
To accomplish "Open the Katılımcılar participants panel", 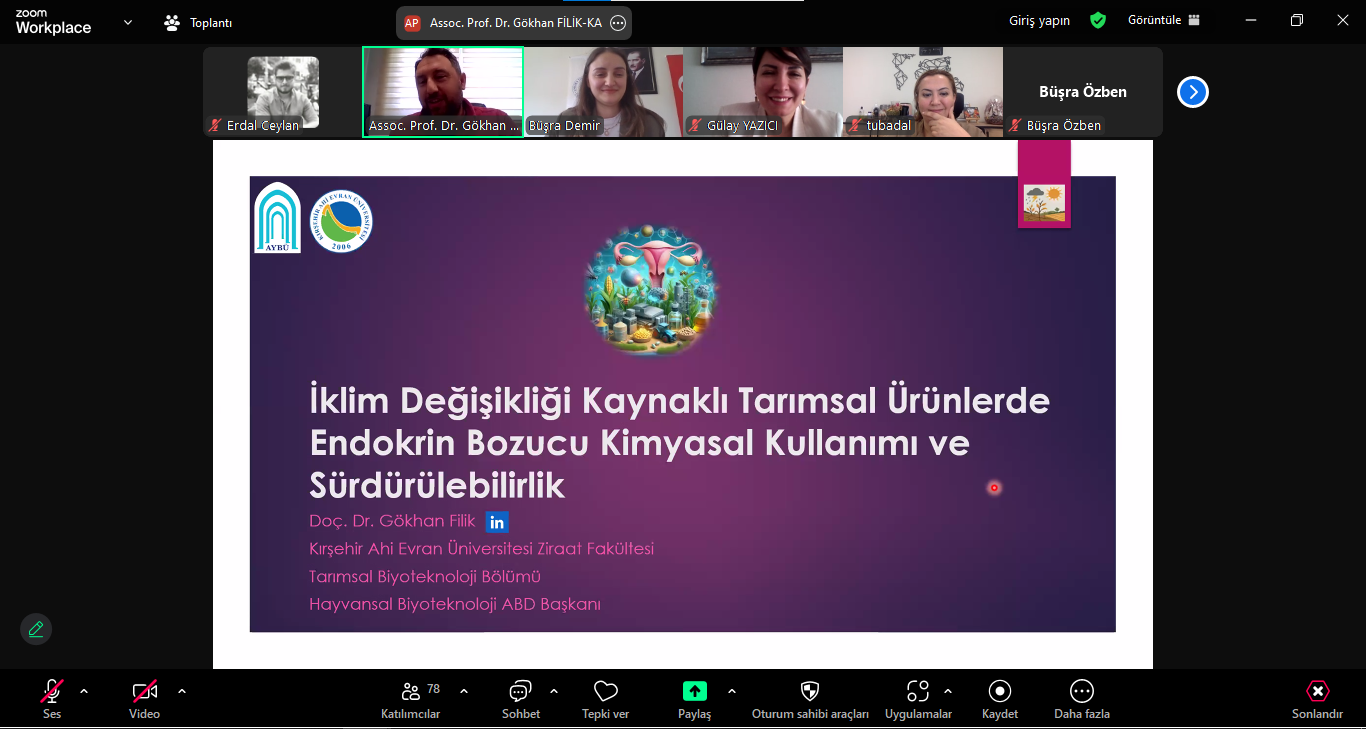I will [411, 692].
